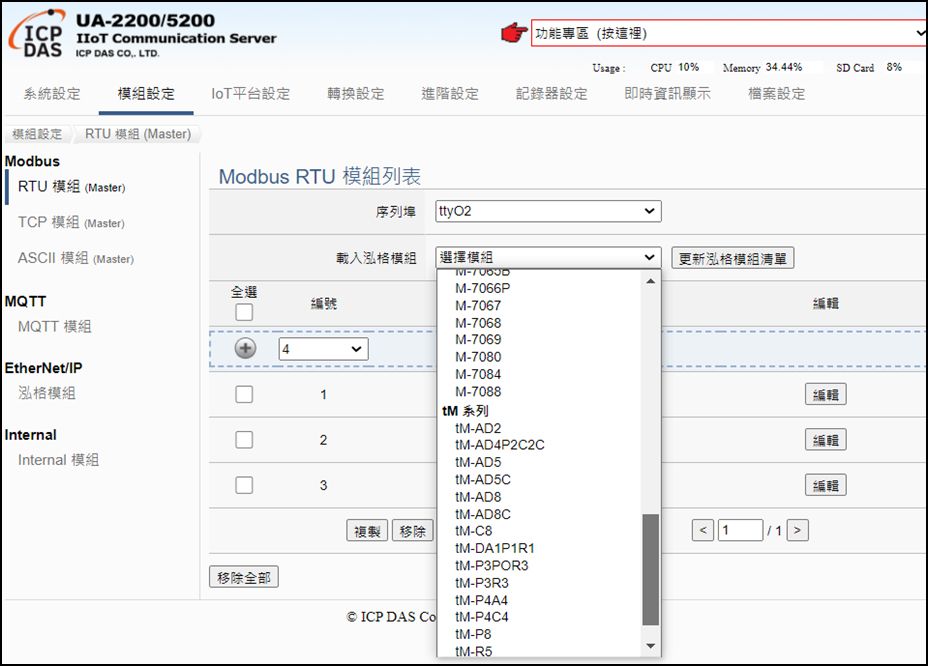Open 泓格模組 under EtherNet/IP
This screenshot has width=928, height=666.
pos(47,393)
